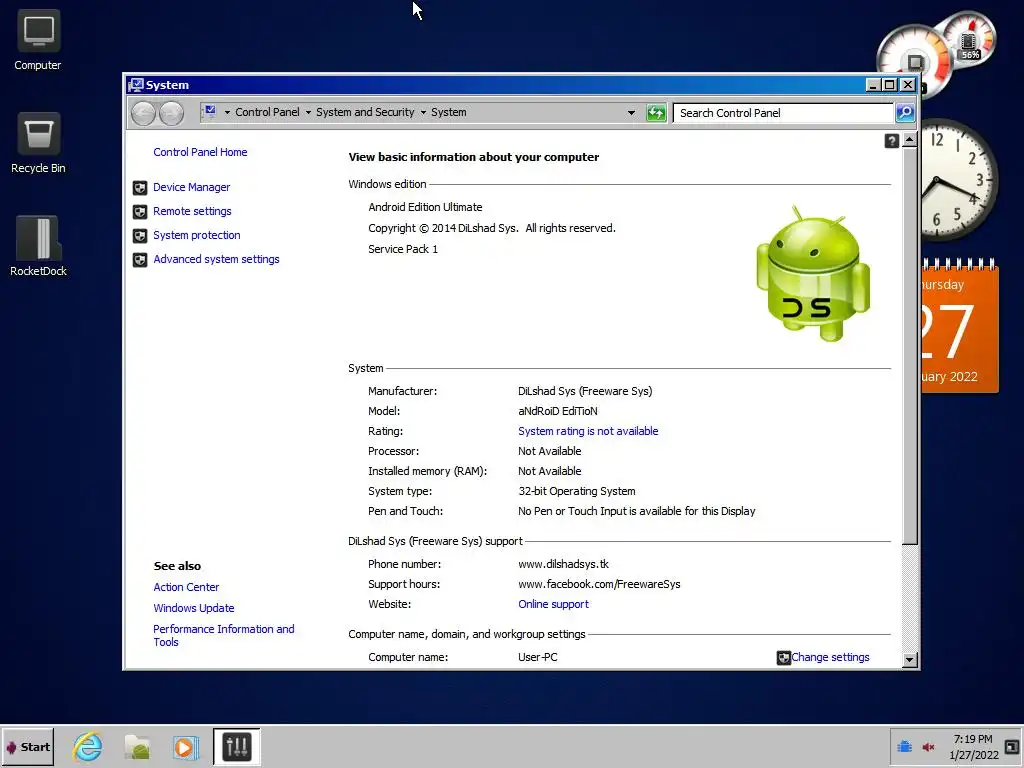Open help with the question mark icon
Image resolution: width=1024 pixels, height=768 pixels.
point(891,140)
